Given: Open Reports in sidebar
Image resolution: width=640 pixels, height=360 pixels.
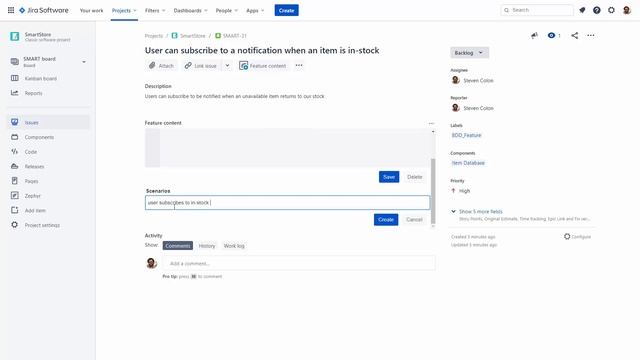Looking at the screenshot, I should click(48, 93).
